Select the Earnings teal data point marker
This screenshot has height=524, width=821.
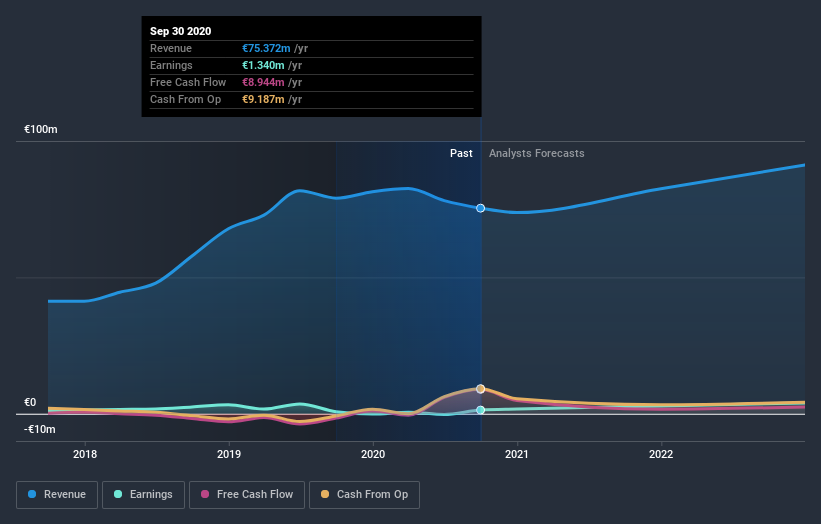(480, 410)
